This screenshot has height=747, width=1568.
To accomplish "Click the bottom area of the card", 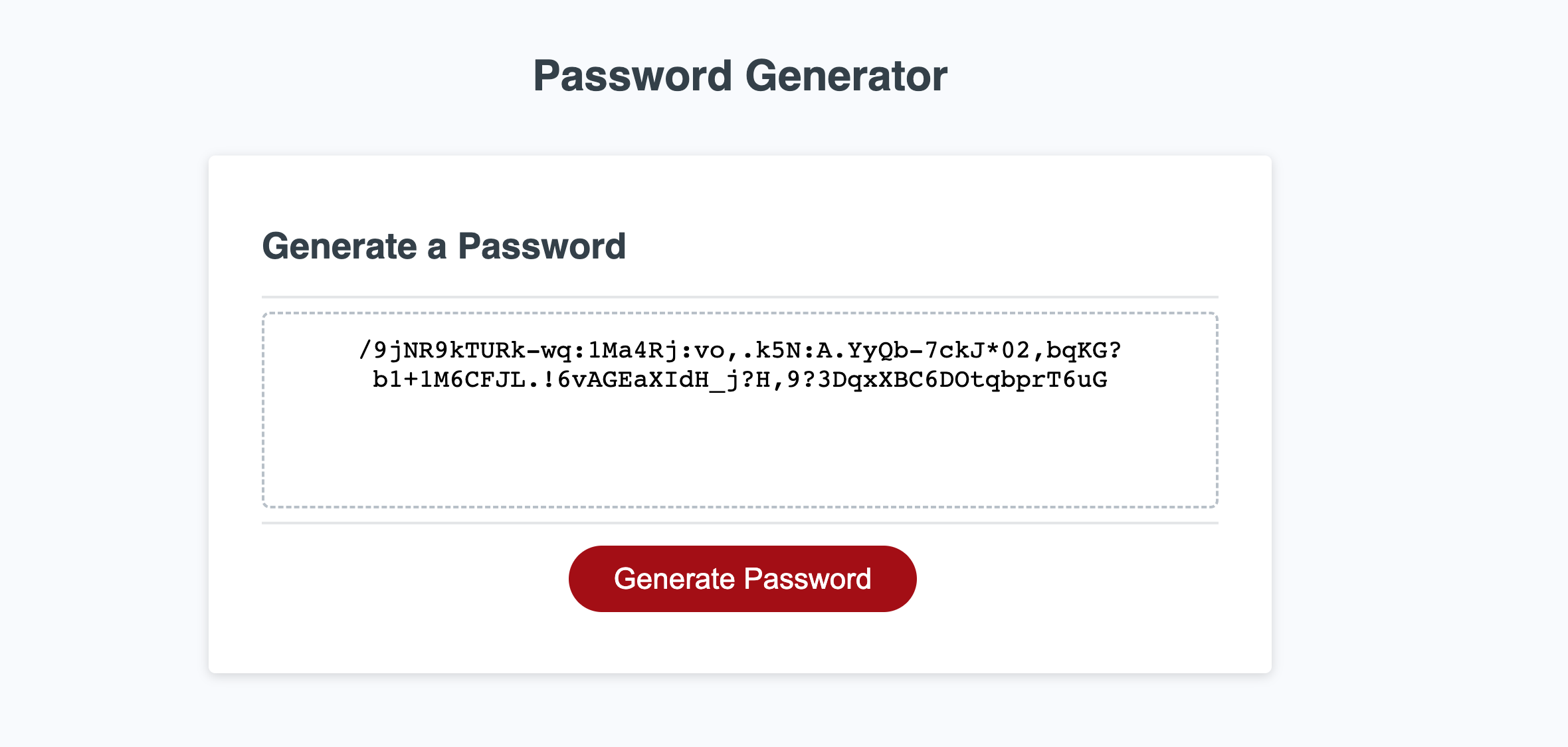I will click(x=741, y=655).
